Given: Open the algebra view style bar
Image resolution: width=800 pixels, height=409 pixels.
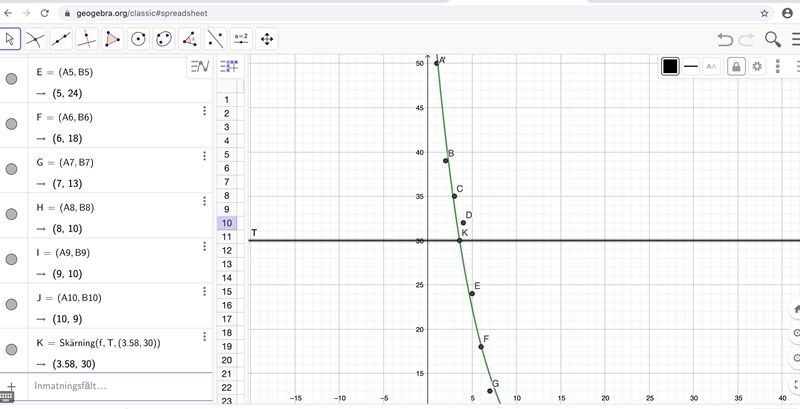Looking at the screenshot, I should coord(199,67).
